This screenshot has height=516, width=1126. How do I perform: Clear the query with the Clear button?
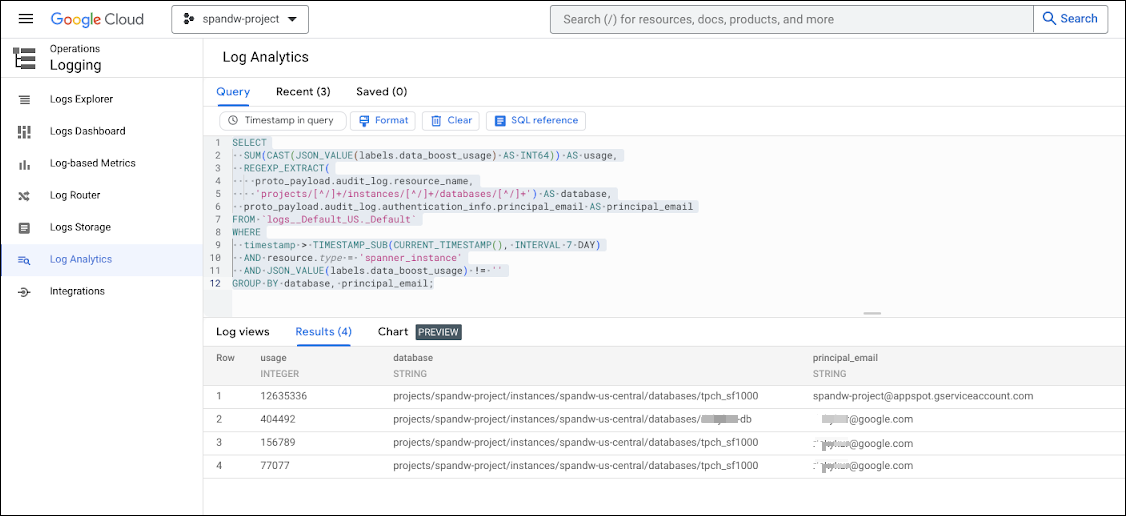(451, 120)
